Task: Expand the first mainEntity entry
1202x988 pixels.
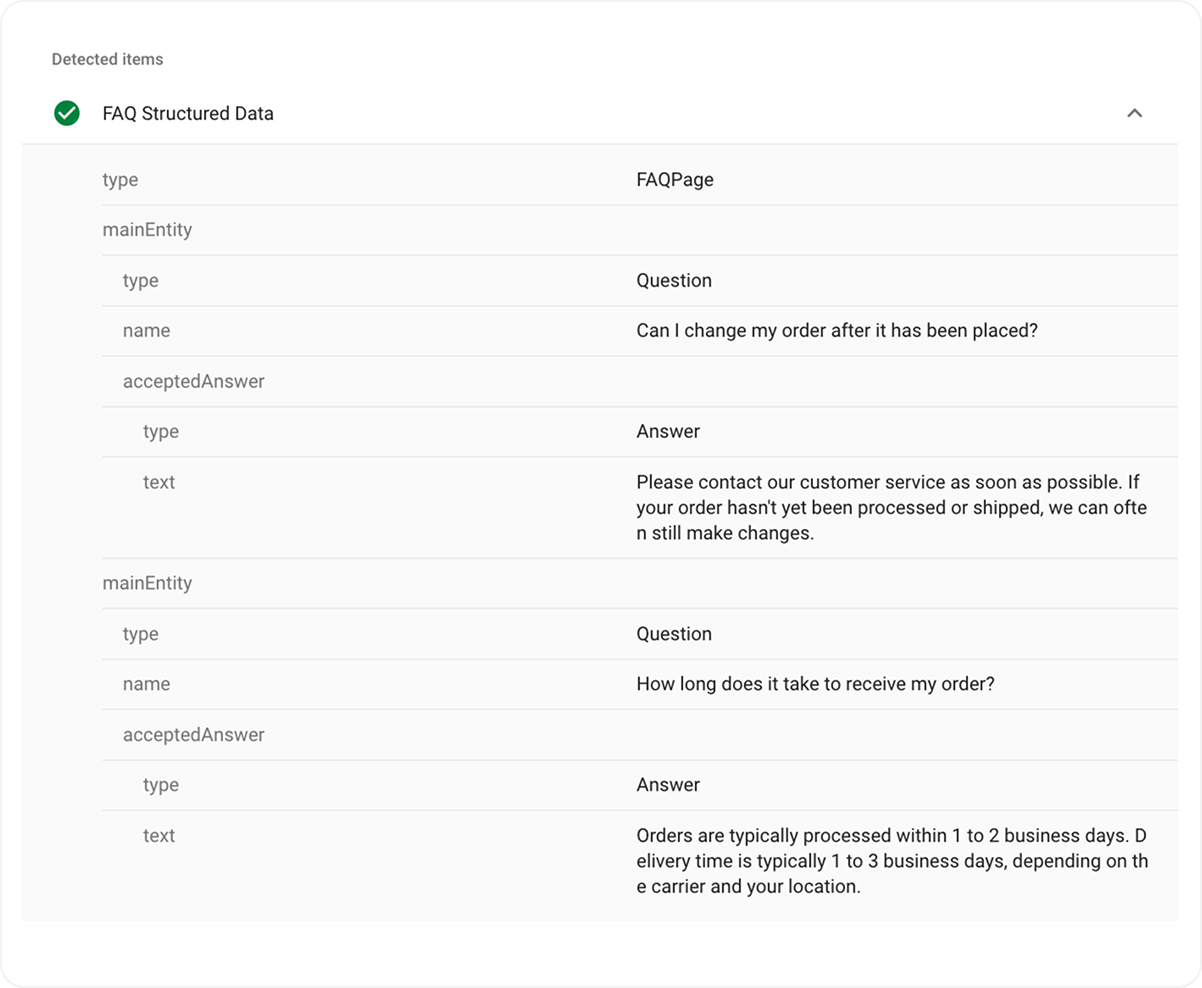Action: (x=146, y=230)
